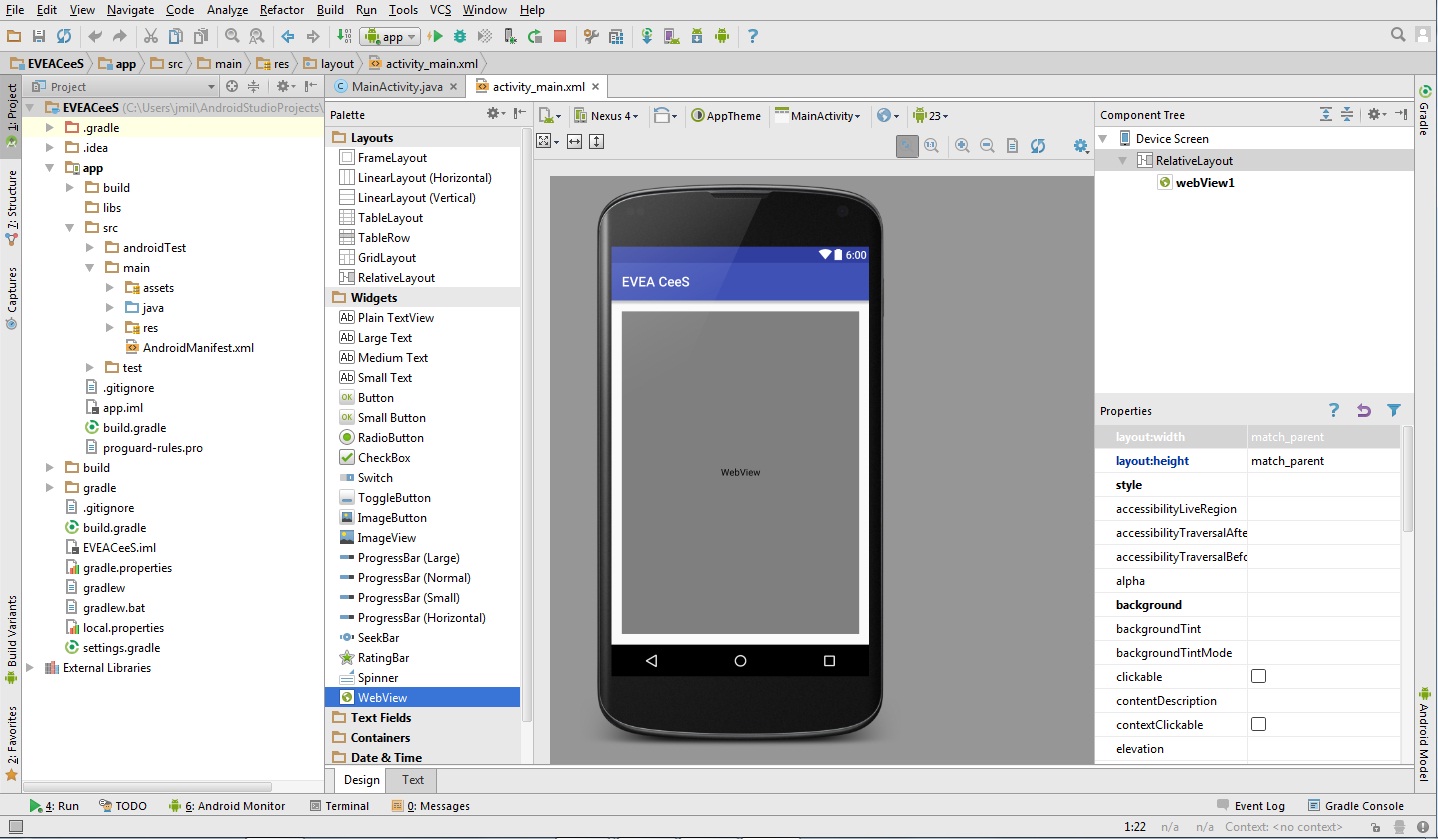The image size is (1438, 839).
Task: Click the properties filter funnel icon
Action: 1394,410
